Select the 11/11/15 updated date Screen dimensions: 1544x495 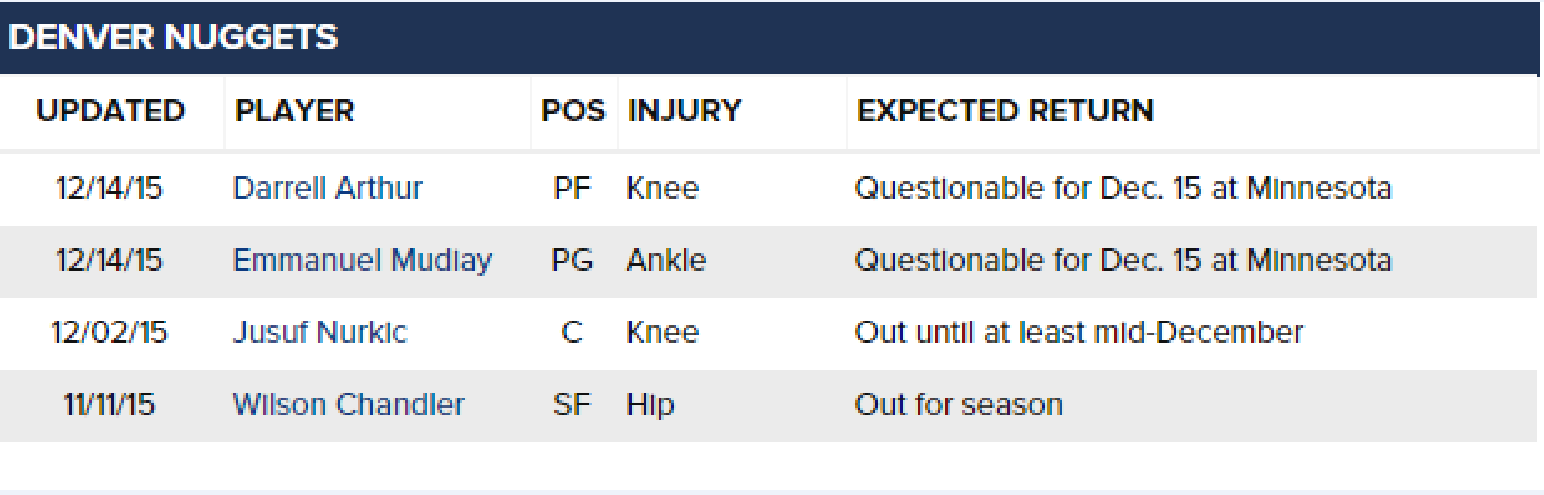pyautogui.click(x=109, y=405)
